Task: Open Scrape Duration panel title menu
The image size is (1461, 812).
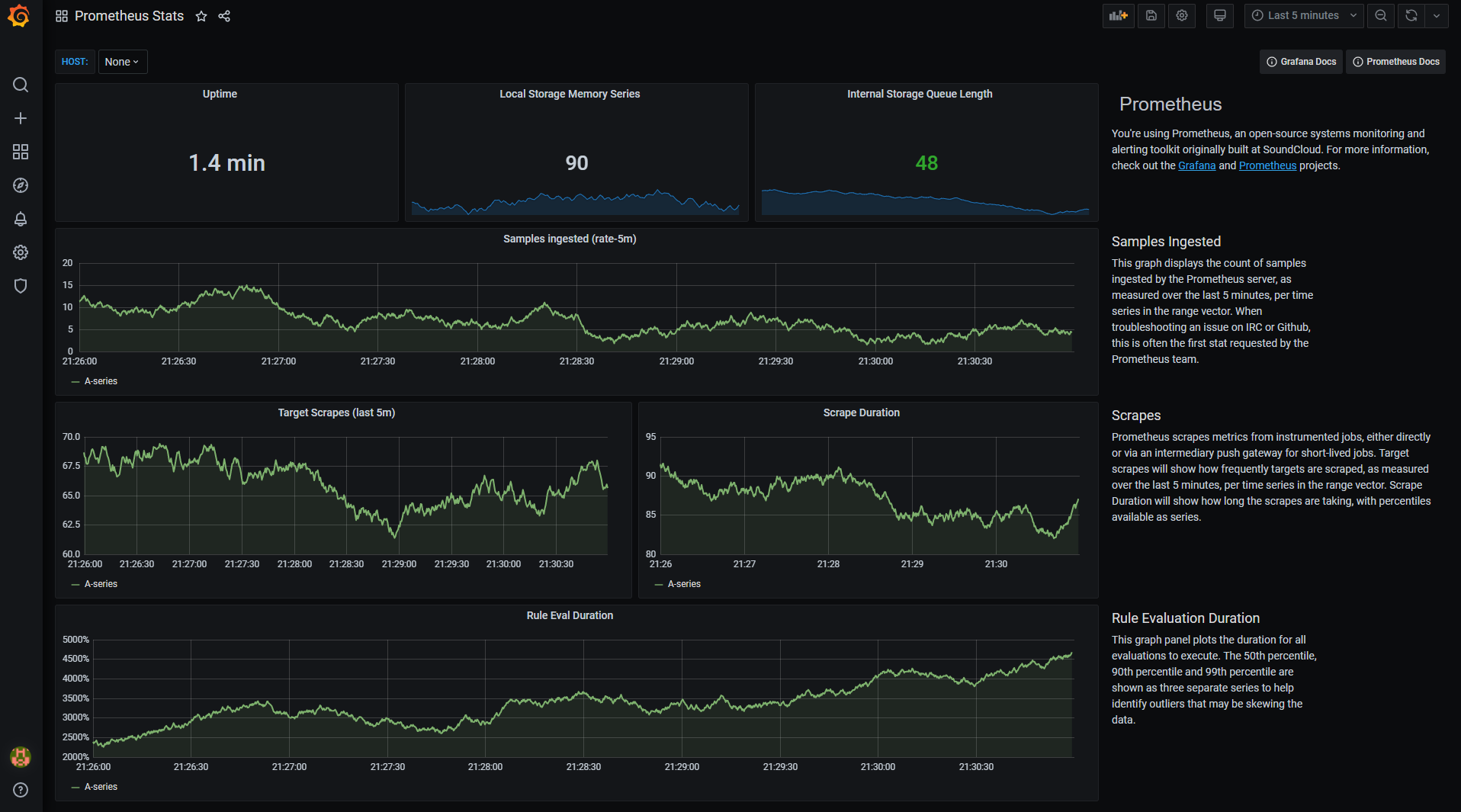Action: 862,412
